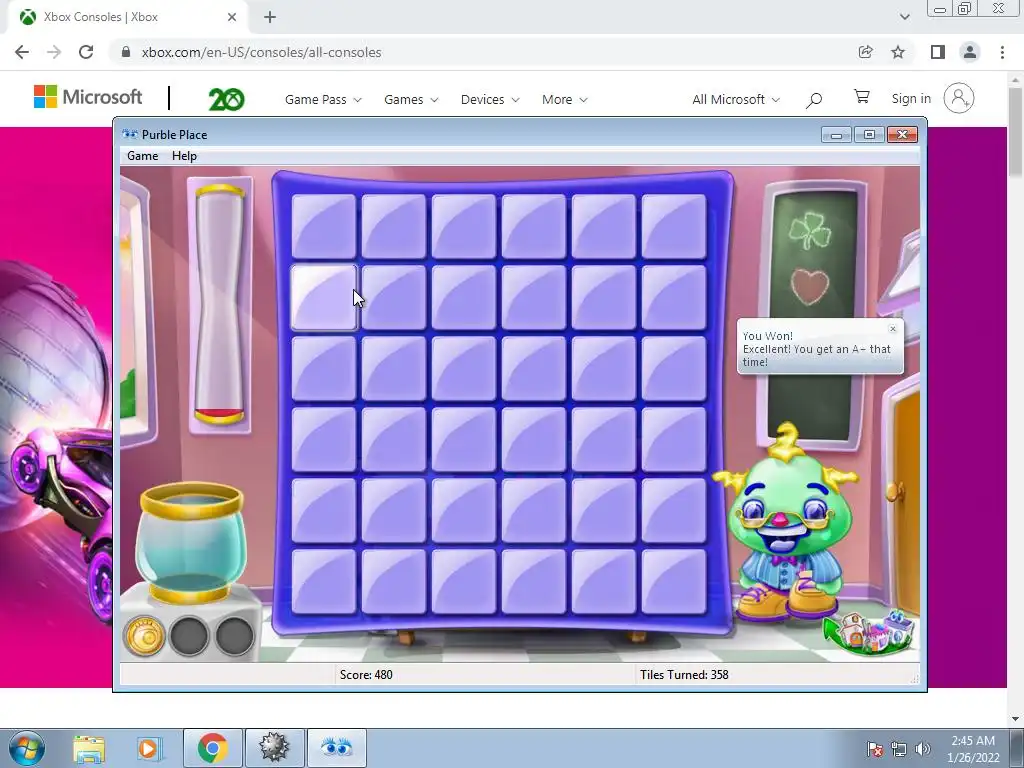Open the Chrome three-dot menu
Screen dimensions: 1024x768
(1002, 52)
